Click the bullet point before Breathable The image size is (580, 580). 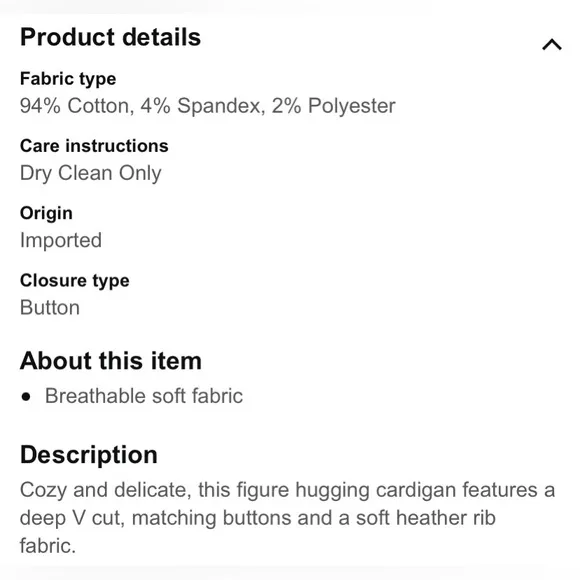coord(26,397)
